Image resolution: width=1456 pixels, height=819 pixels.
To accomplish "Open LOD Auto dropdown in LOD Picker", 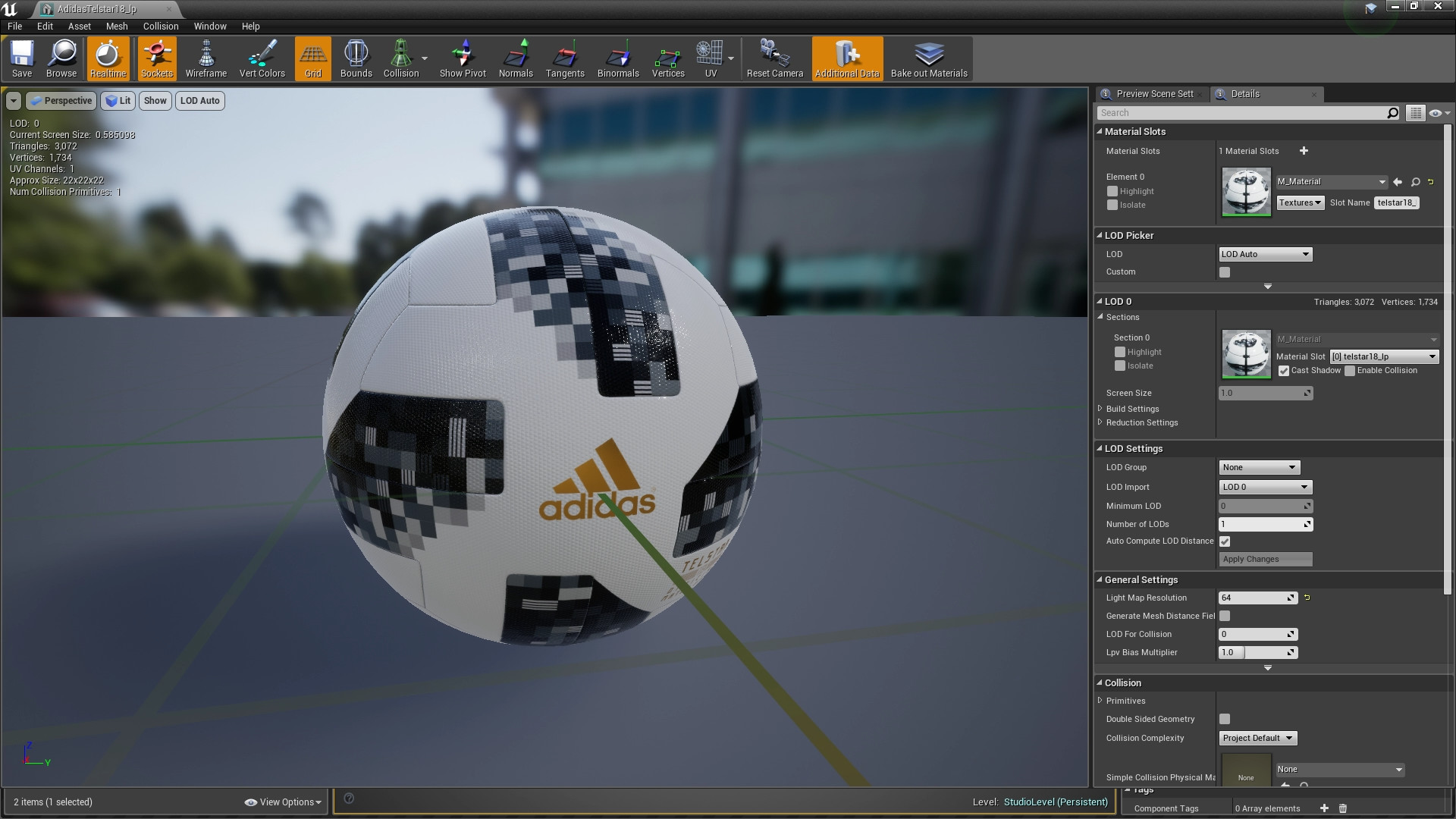I will point(1265,255).
